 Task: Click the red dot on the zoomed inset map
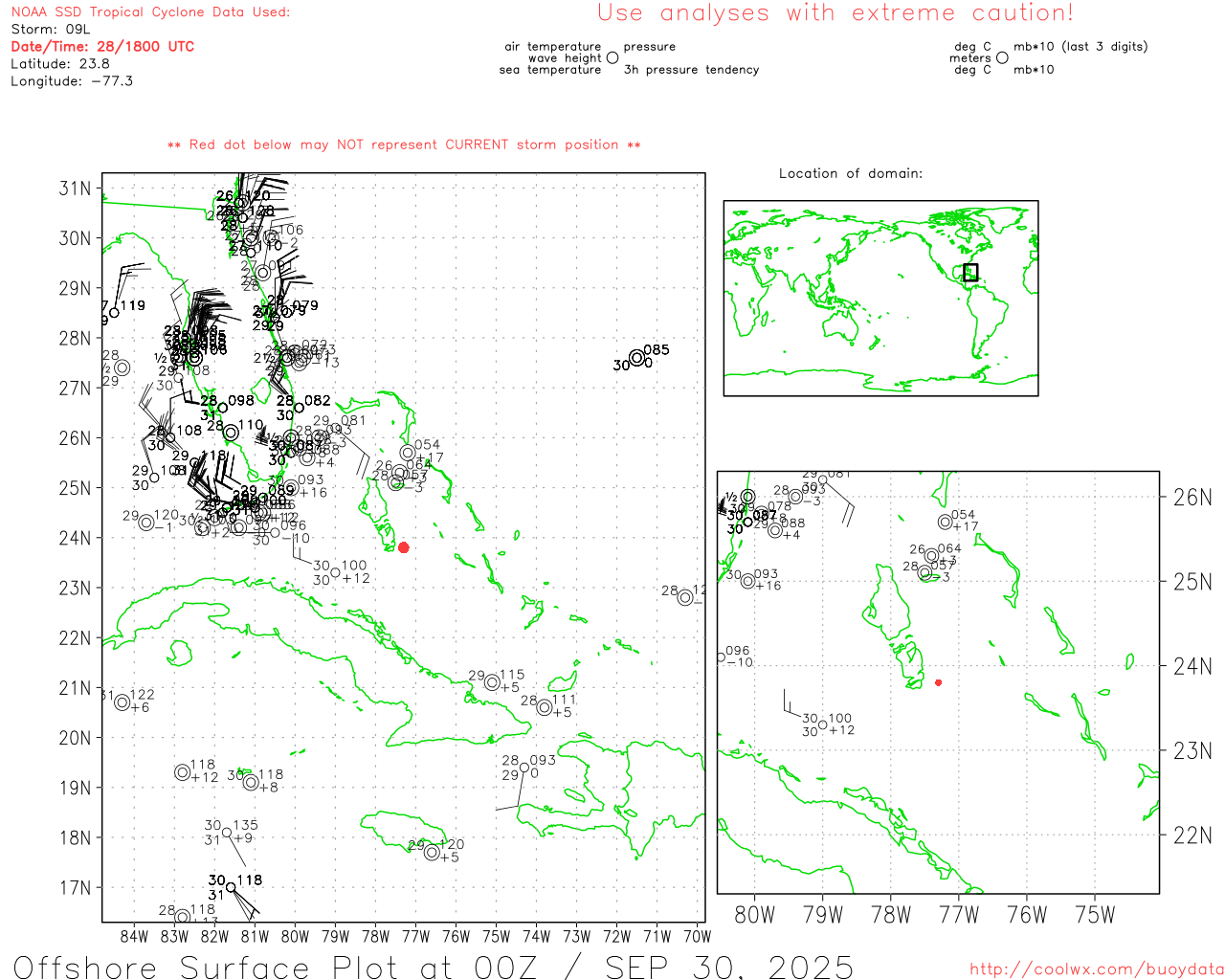point(938,682)
